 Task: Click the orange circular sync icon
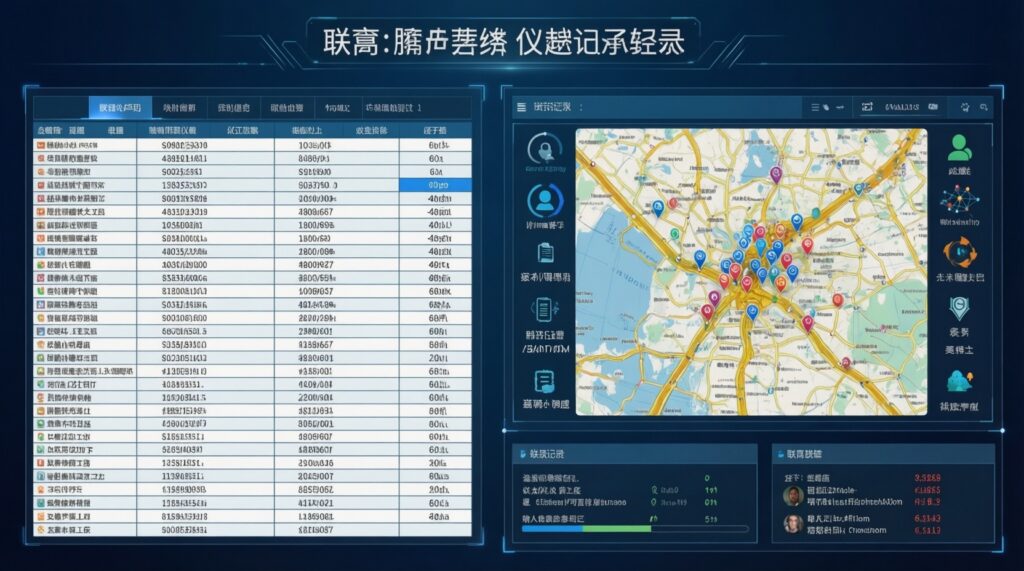[959, 252]
